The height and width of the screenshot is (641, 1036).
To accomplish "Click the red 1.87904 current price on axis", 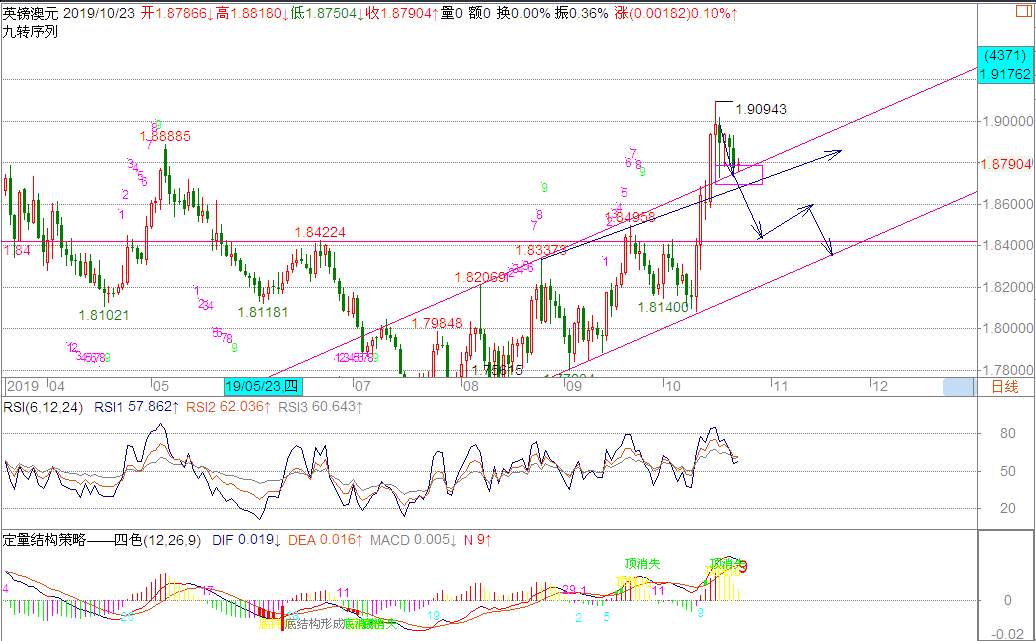I will 1006,164.
